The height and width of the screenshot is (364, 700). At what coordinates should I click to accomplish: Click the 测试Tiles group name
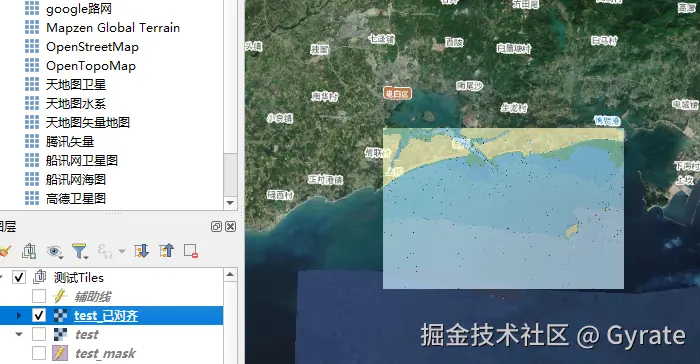click(79, 277)
